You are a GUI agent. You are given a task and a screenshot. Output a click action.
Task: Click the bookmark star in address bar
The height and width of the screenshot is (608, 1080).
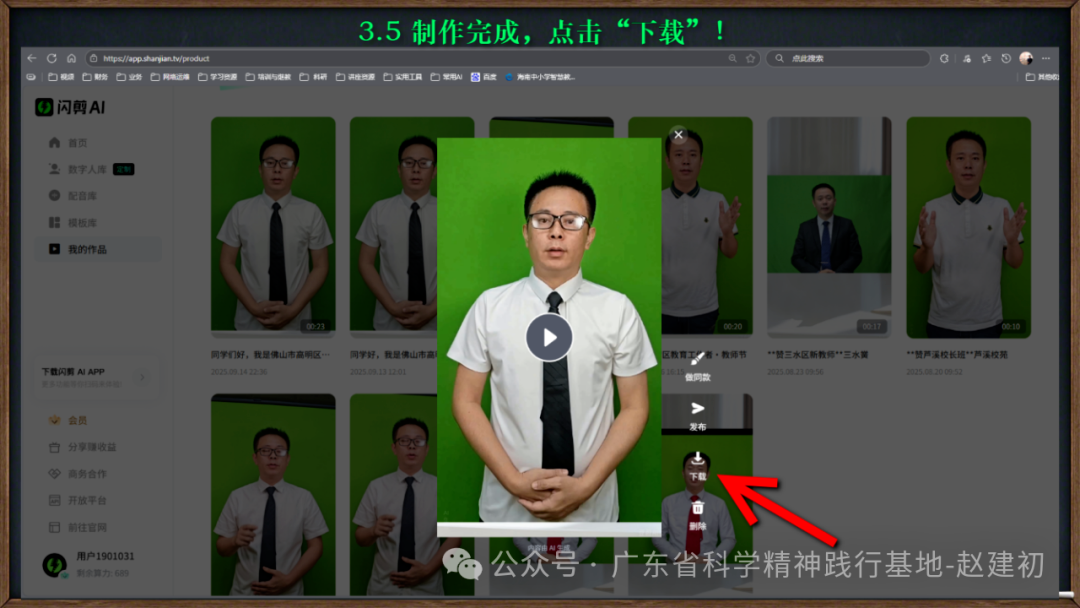750,58
